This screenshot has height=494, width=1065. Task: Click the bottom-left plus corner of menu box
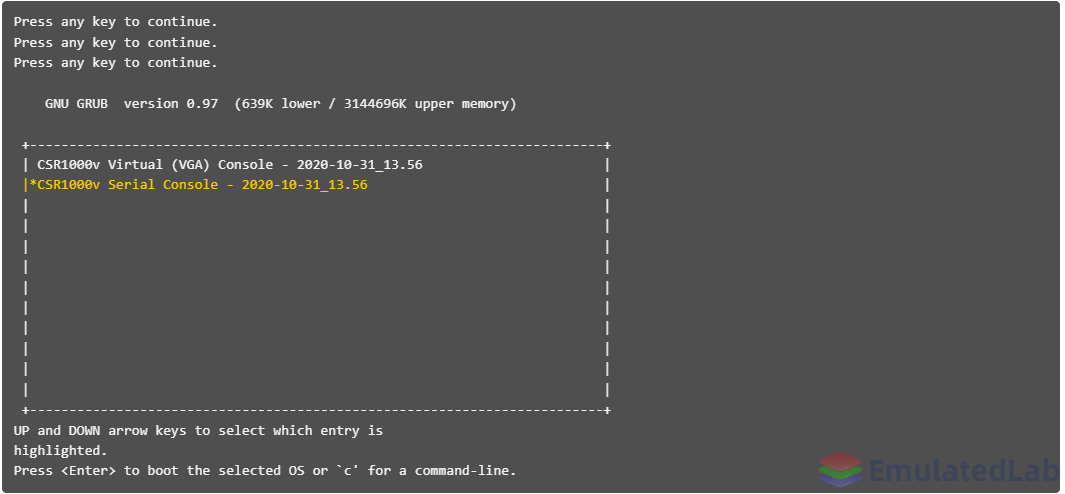coord(26,410)
